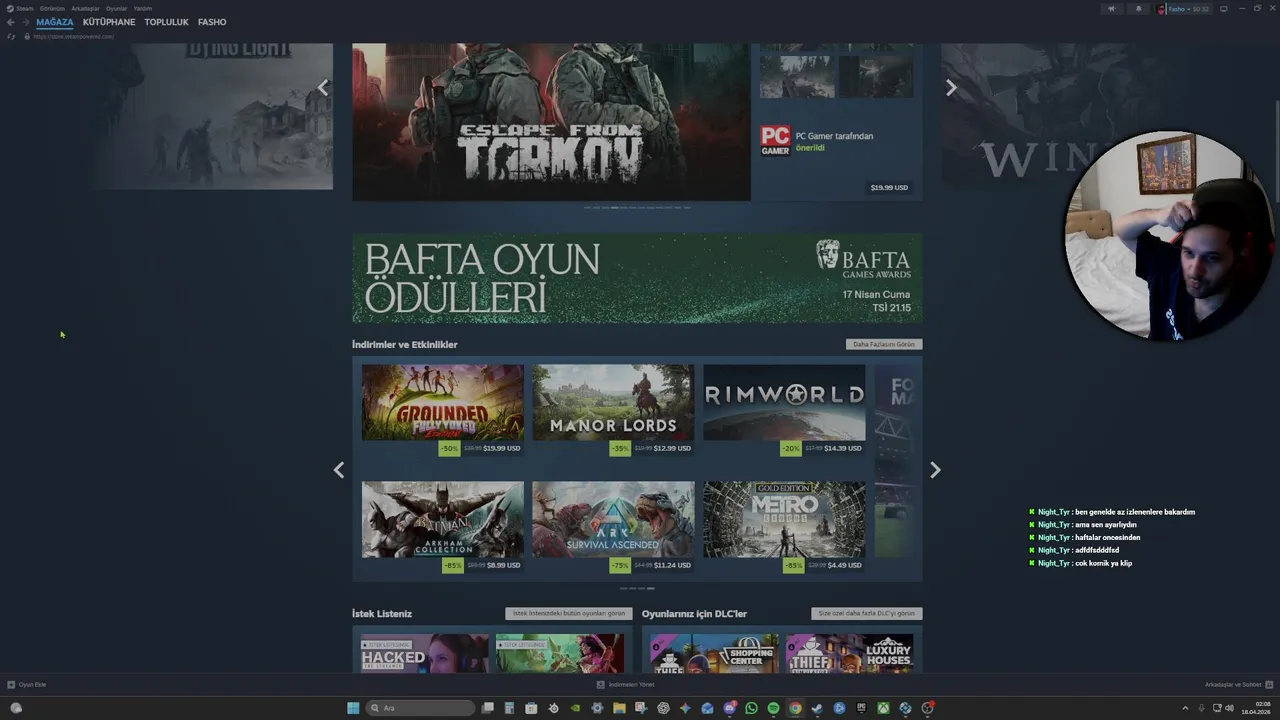
Task: Click the PC Gamer curator logo
Action: tap(775, 141)
